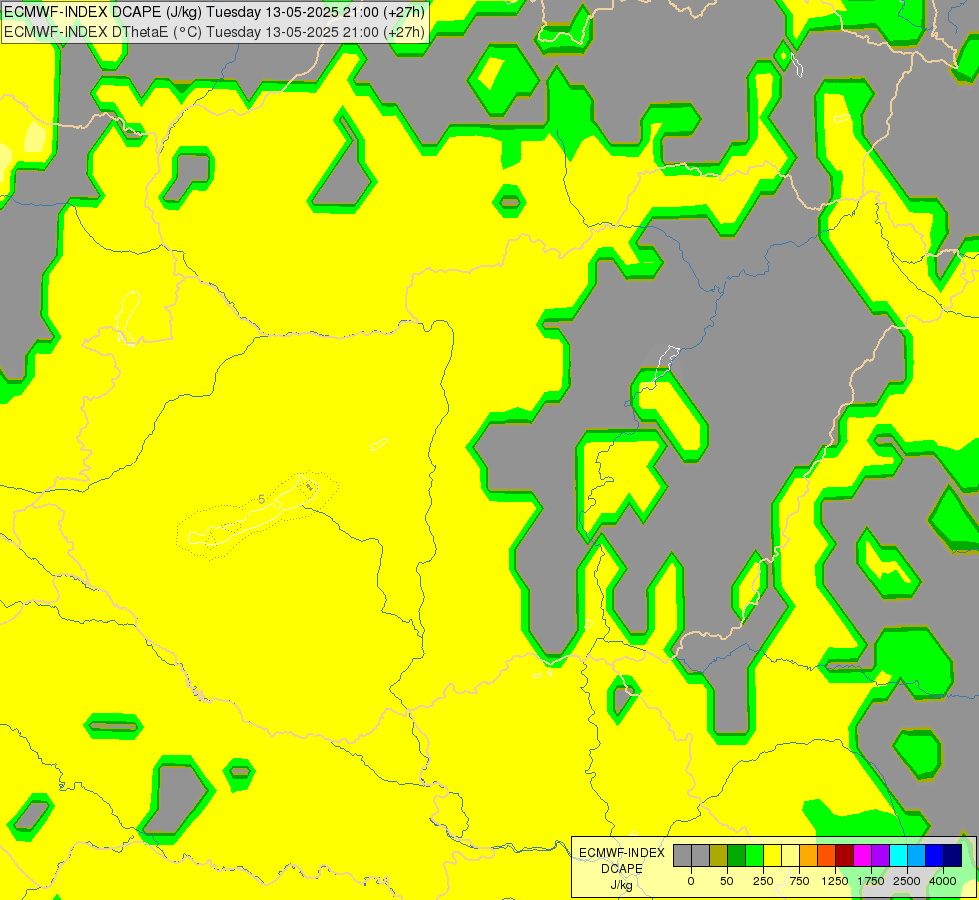
Task: Click the magenta legend swatch
Action: pos(863,855)
